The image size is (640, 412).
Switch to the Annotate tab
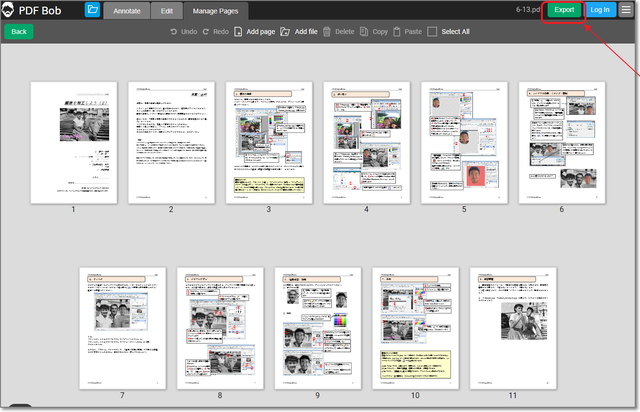point(126,11)
